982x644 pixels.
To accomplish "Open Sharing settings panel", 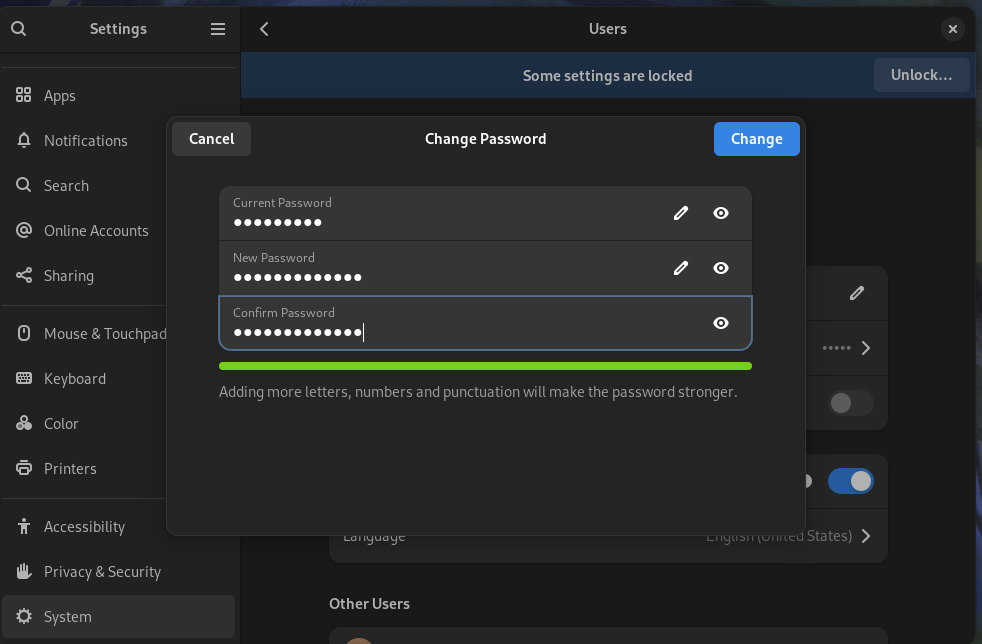I will pyautogui.click(x=118, y=276).
